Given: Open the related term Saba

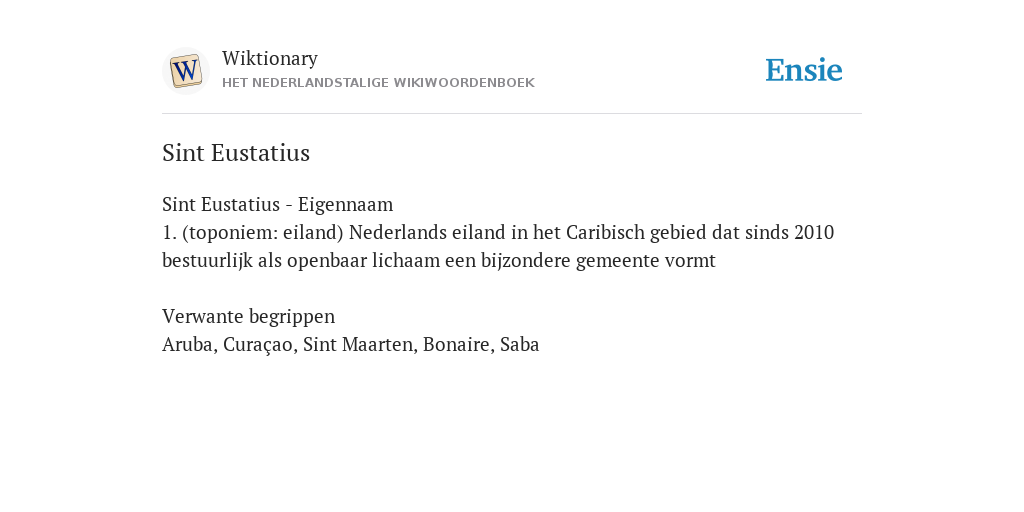Looking at the screenshot, I should 520,344.
